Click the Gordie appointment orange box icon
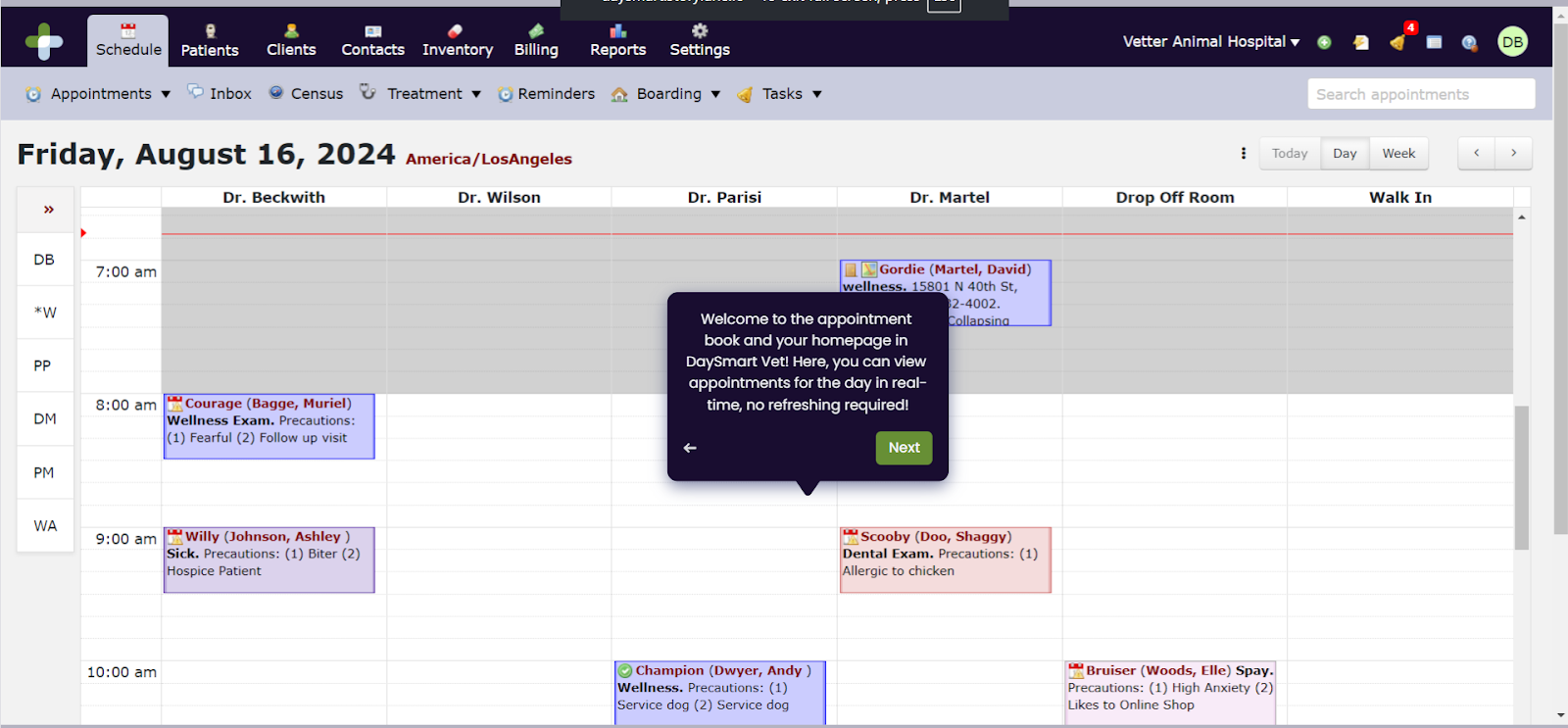 click(x=851, y=269)
